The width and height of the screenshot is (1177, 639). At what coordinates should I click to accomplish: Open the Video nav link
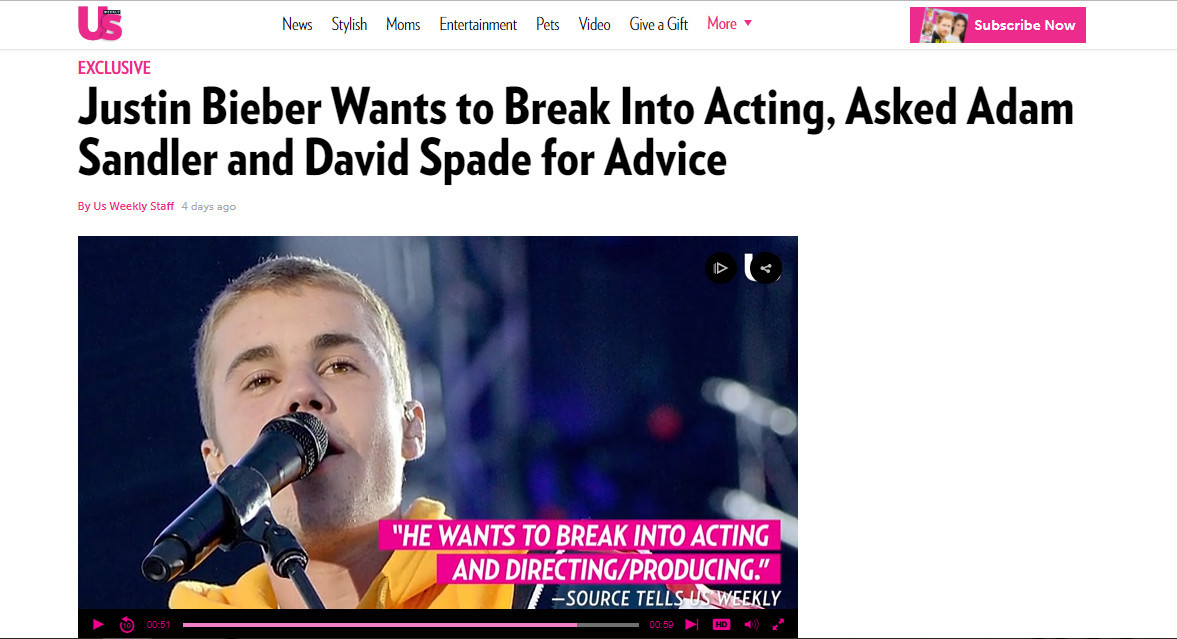pos(595,24)
